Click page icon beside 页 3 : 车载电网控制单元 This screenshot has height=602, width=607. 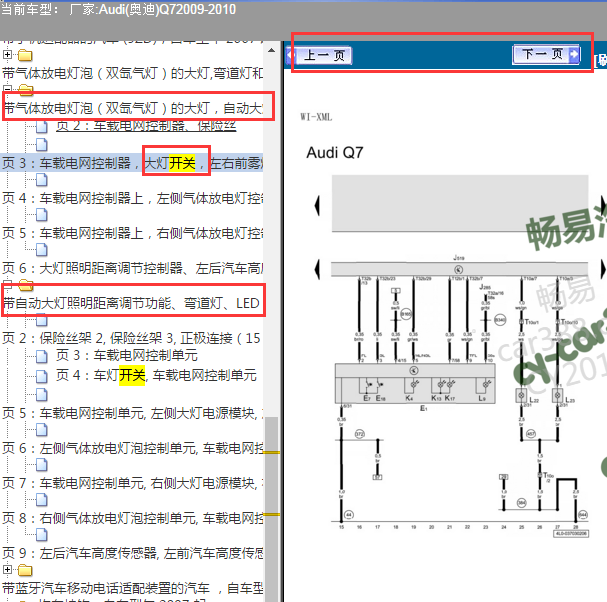(42, 356)
